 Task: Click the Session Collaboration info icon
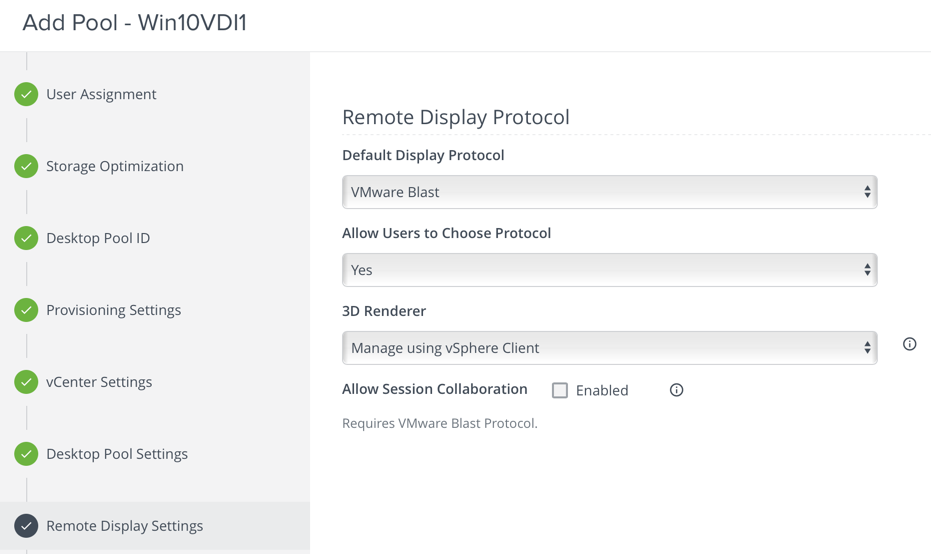[676, 390]
